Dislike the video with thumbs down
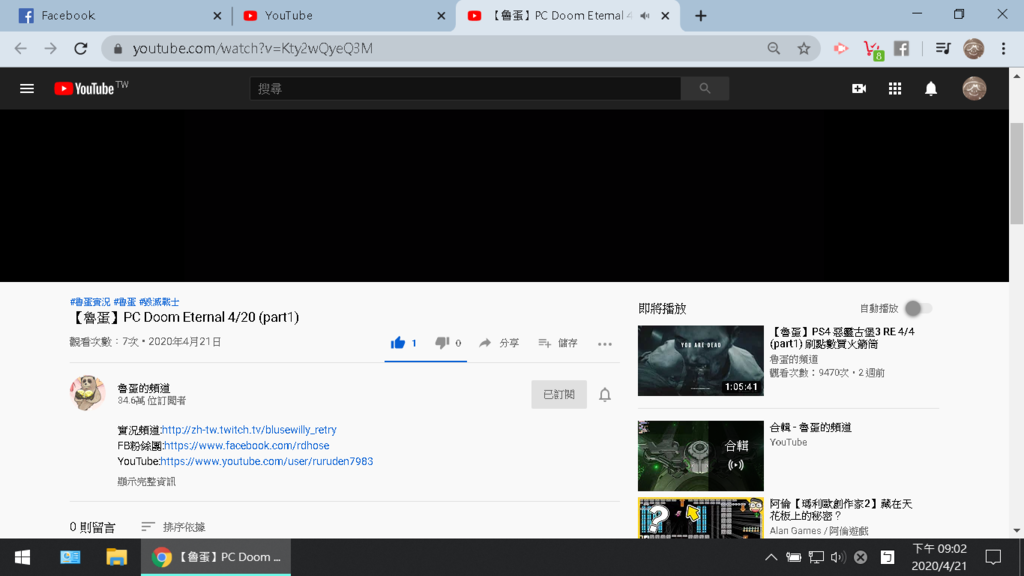Viewport: 1024px width, 576px height. 448,343
